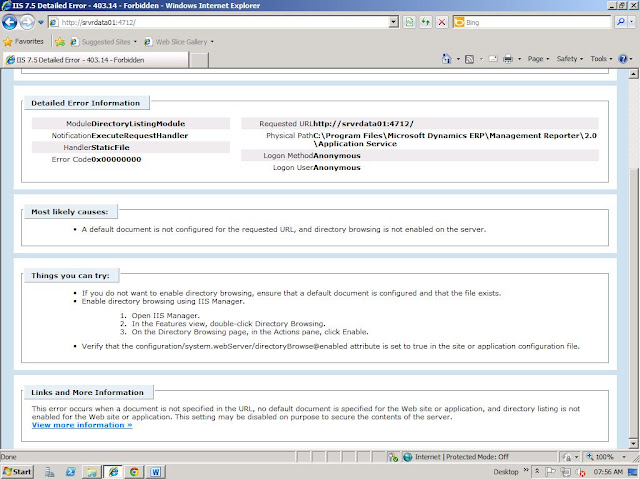Screen dimensions: 640x480
Task: Launch Windows PowerShell from the taskbar
Action: click(70, 472)
